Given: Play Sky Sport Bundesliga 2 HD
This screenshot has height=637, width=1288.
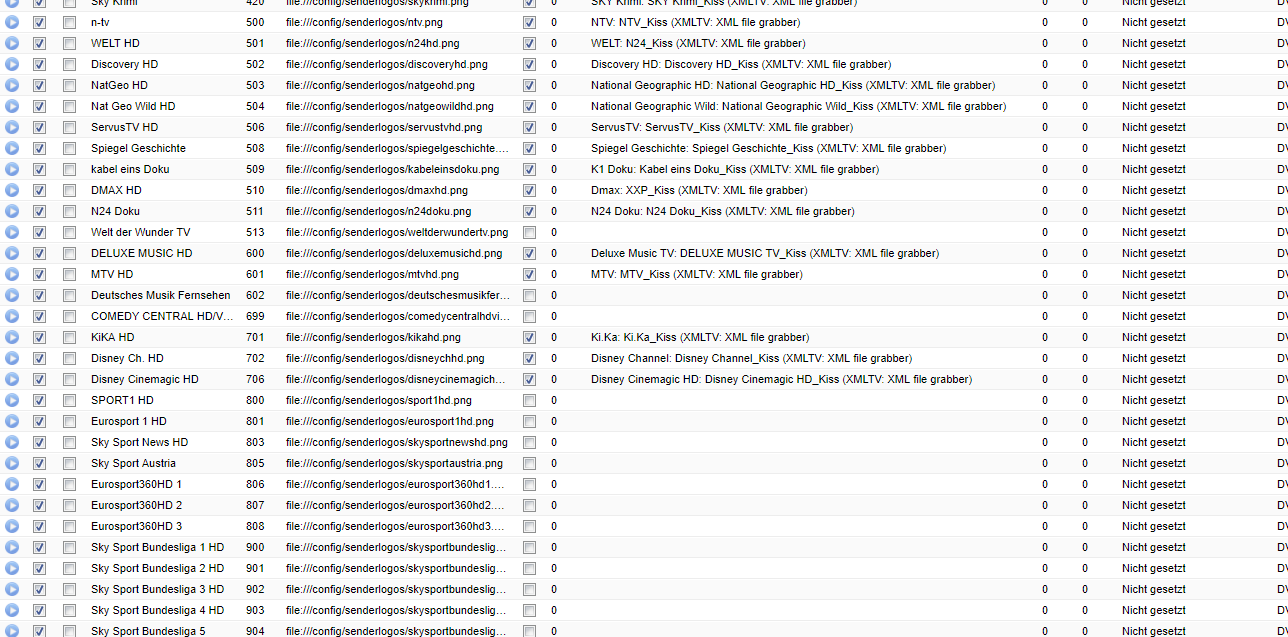Looking at the screenshot, I should pyautogui.click(x=12, y=568).
